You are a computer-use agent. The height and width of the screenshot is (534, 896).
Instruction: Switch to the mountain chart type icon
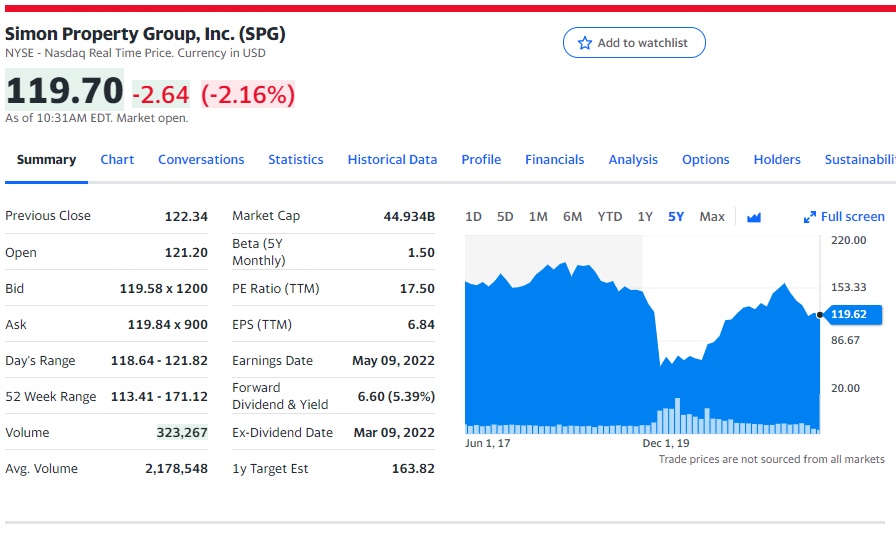(x=754, y=217)
